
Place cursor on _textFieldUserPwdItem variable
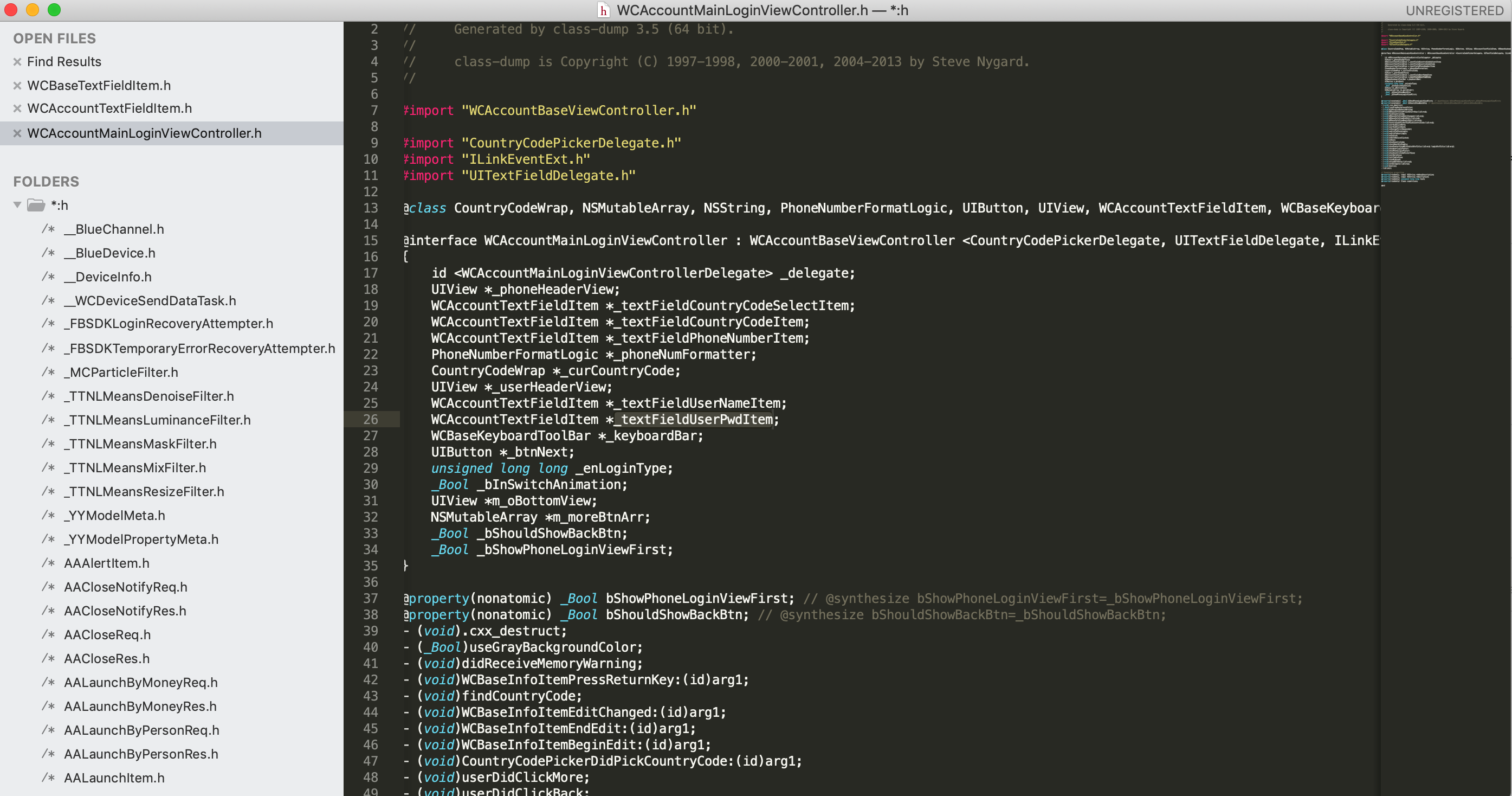click(697, 420)
